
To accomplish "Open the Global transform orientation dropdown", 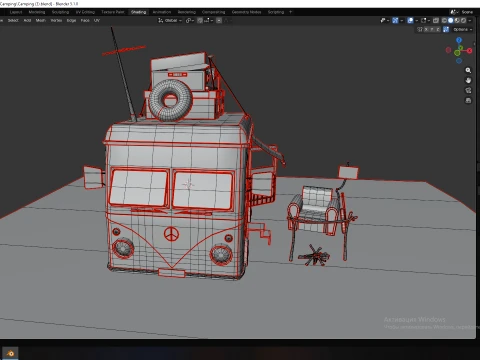I will tap(170, 20).
